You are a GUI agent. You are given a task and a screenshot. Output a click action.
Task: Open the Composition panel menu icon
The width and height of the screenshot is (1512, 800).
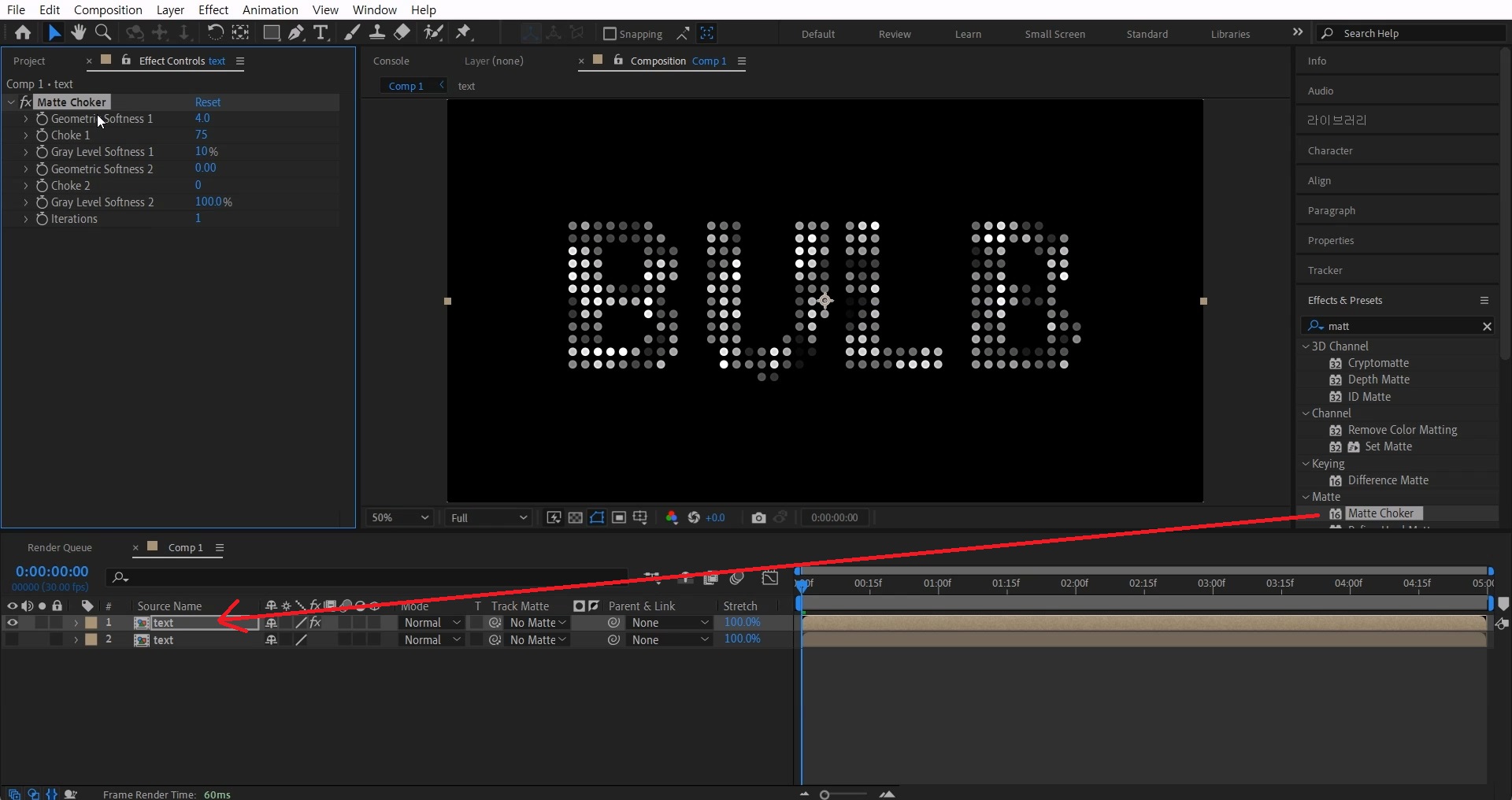pos(742,61)
